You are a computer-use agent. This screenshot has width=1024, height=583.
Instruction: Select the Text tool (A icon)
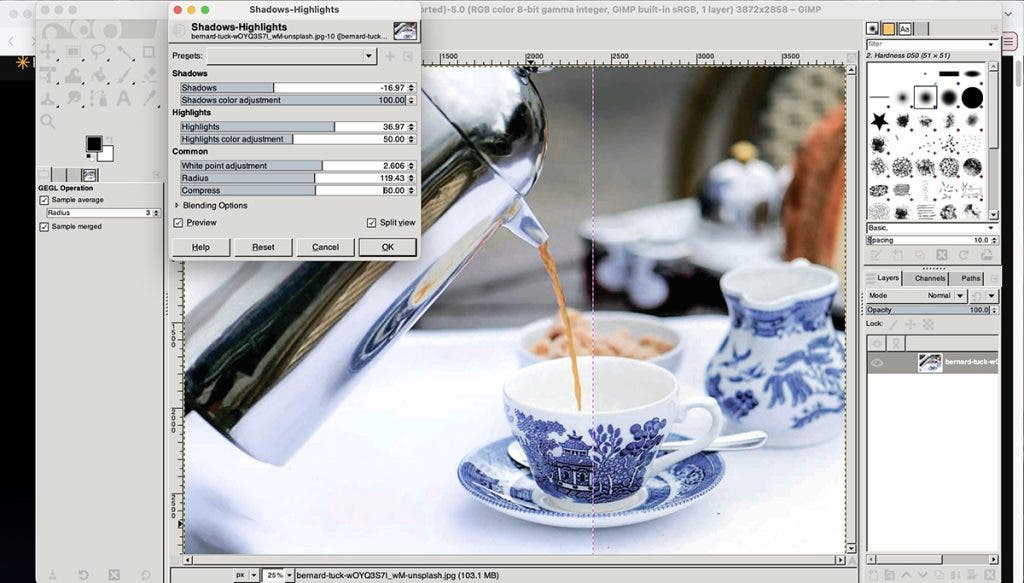click(124, 99)
